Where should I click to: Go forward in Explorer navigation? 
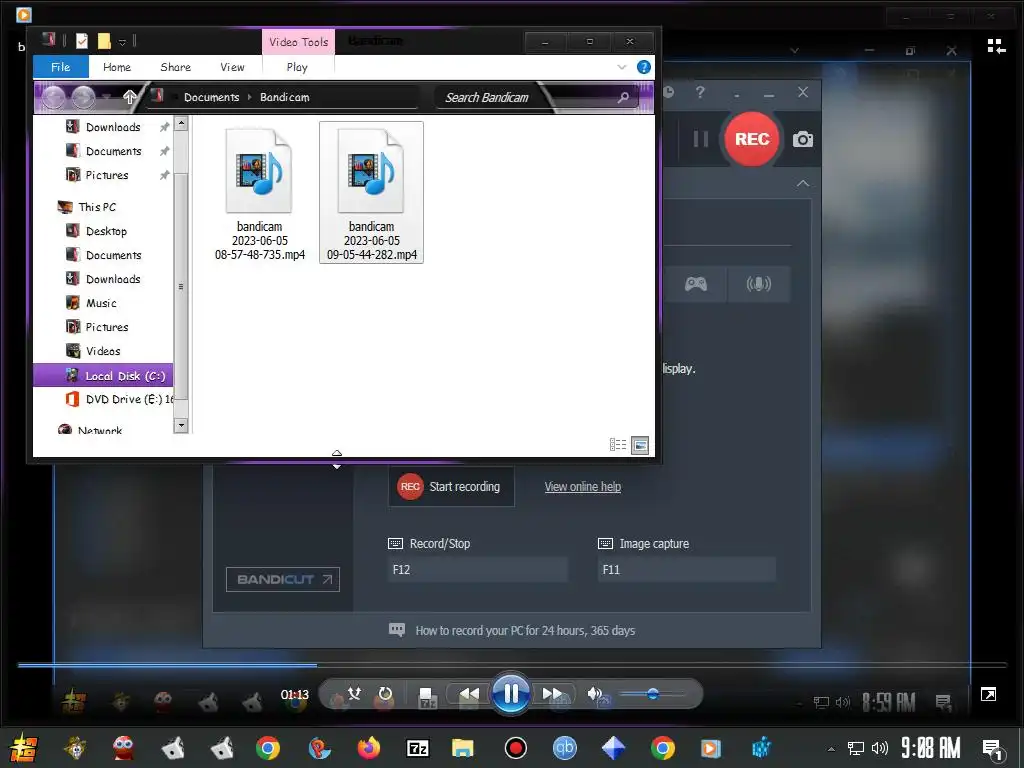(83, 97)
